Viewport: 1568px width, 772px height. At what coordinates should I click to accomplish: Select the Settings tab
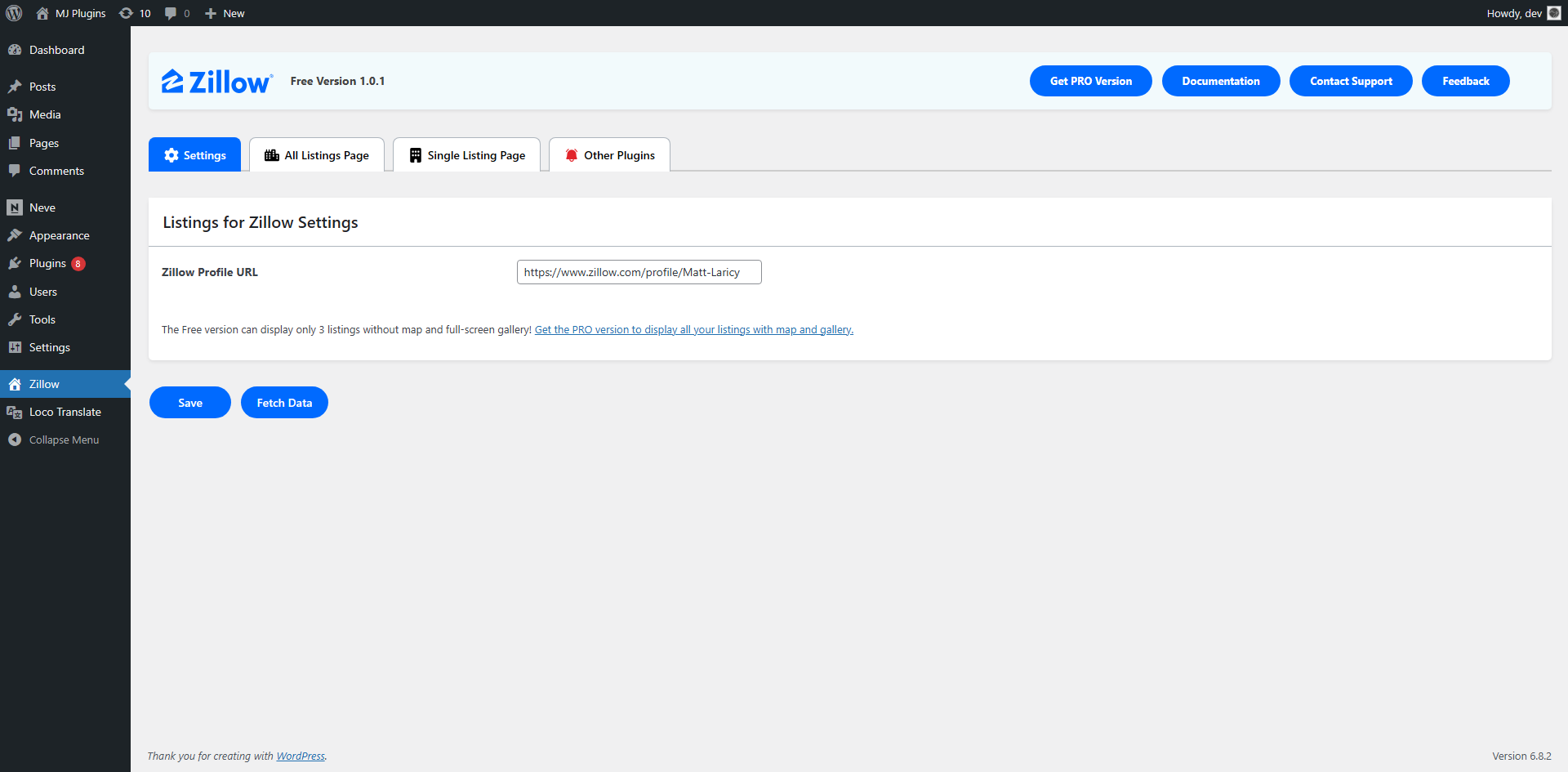click(x=194, y=155)
